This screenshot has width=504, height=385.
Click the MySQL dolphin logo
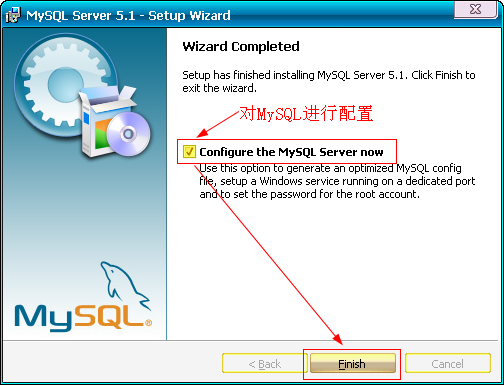pos(83,297)
